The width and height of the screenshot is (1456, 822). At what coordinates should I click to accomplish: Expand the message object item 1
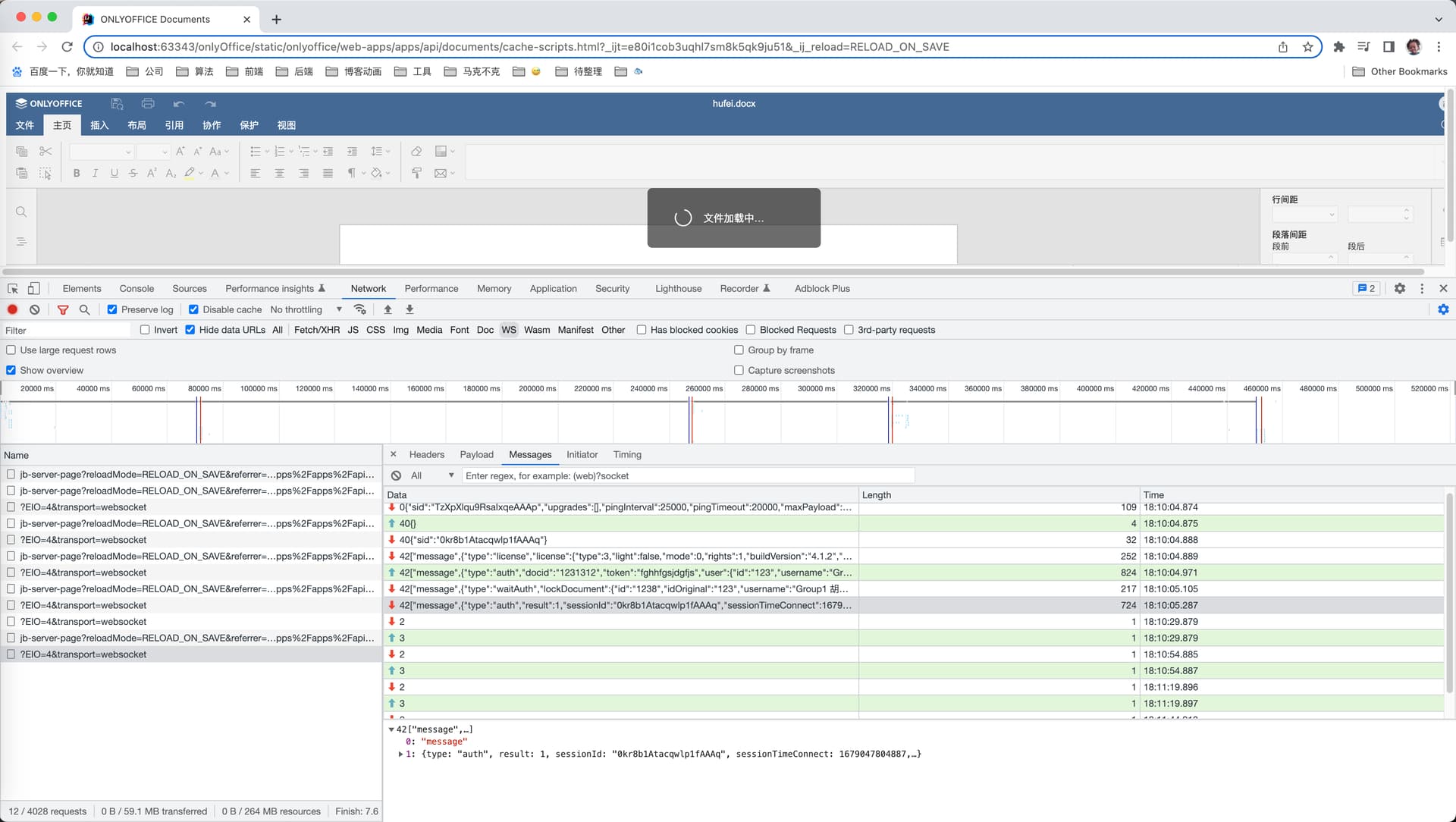point(400,755)
